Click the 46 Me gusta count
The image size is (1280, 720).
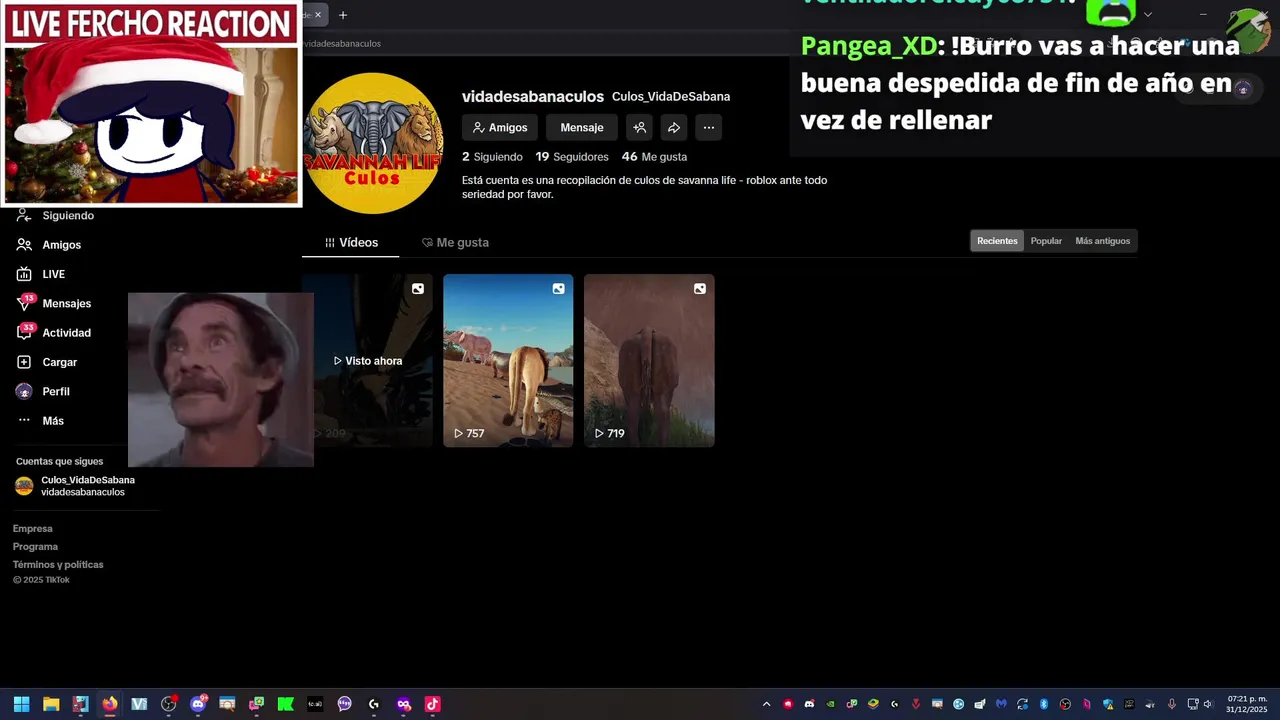click(x=654, y=157)
